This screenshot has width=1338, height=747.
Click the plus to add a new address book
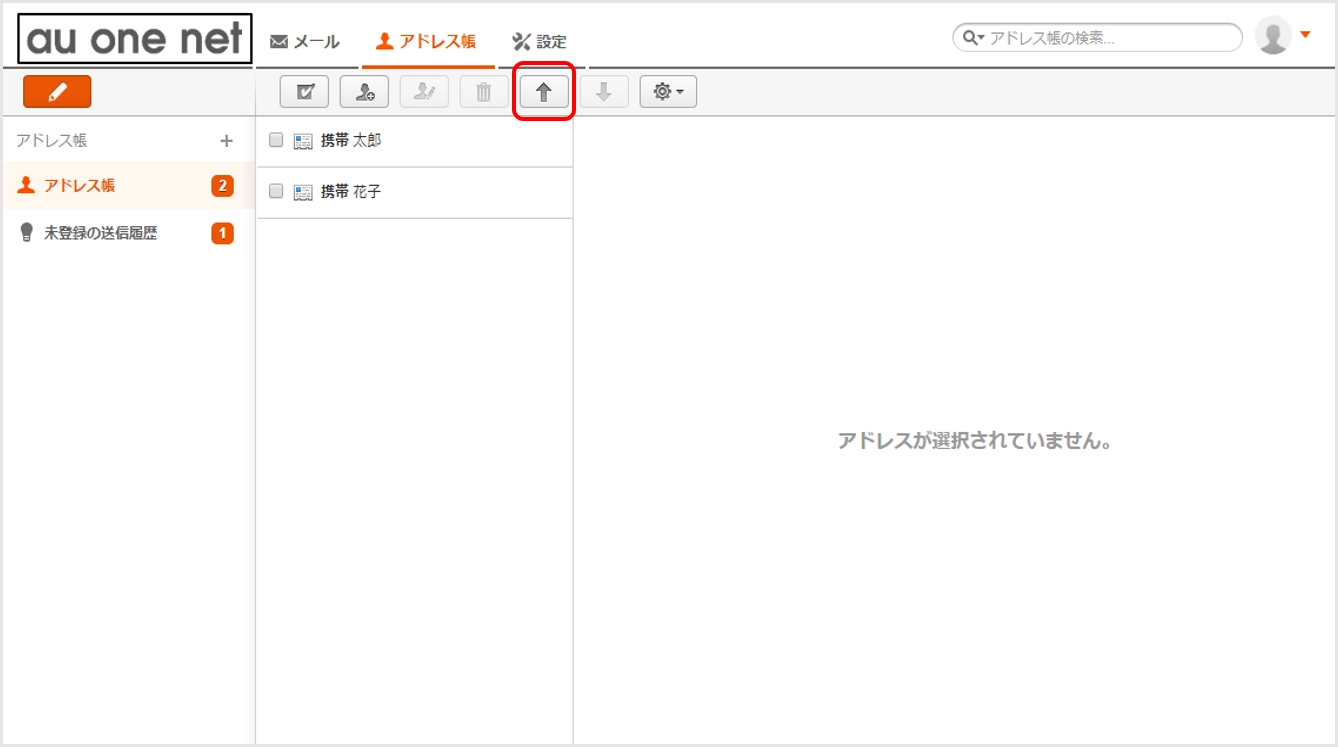(227, 140)
